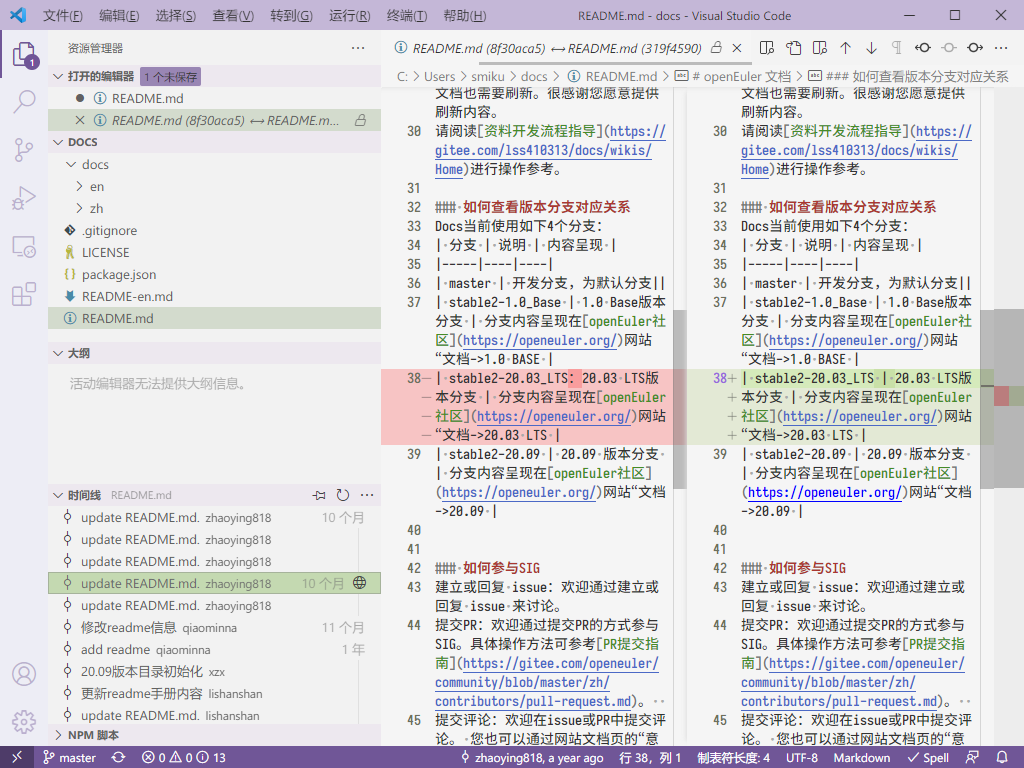Click the Markdown language mode
The width and height of the screenshot is (1024, 768).
point(861,758)
